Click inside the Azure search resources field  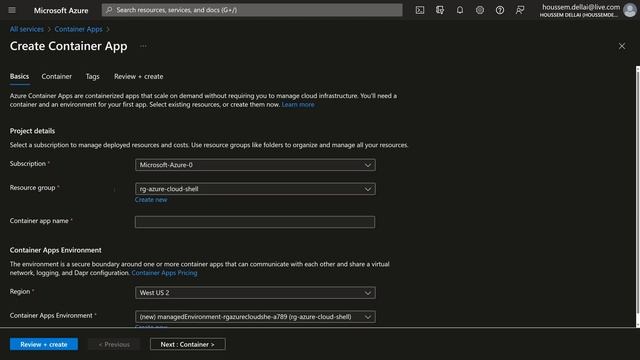(252, 10)
